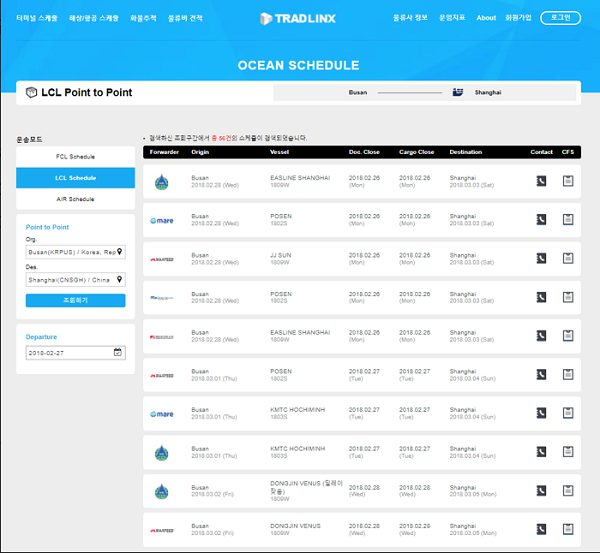Open the About menu item
The height and width of the screenshot is (553, 600).
[486, 18]
